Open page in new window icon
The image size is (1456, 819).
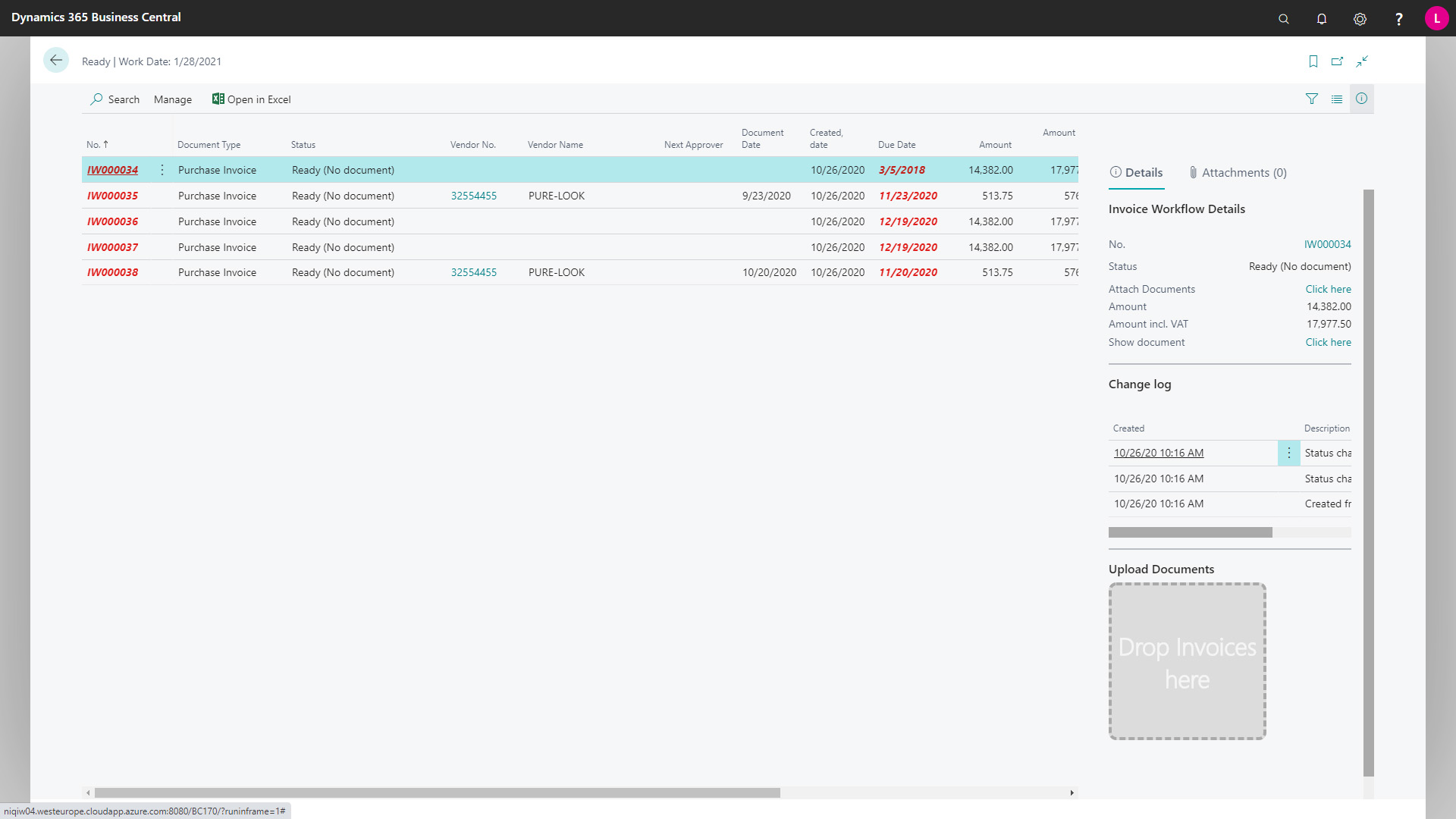pos(1337,61)
